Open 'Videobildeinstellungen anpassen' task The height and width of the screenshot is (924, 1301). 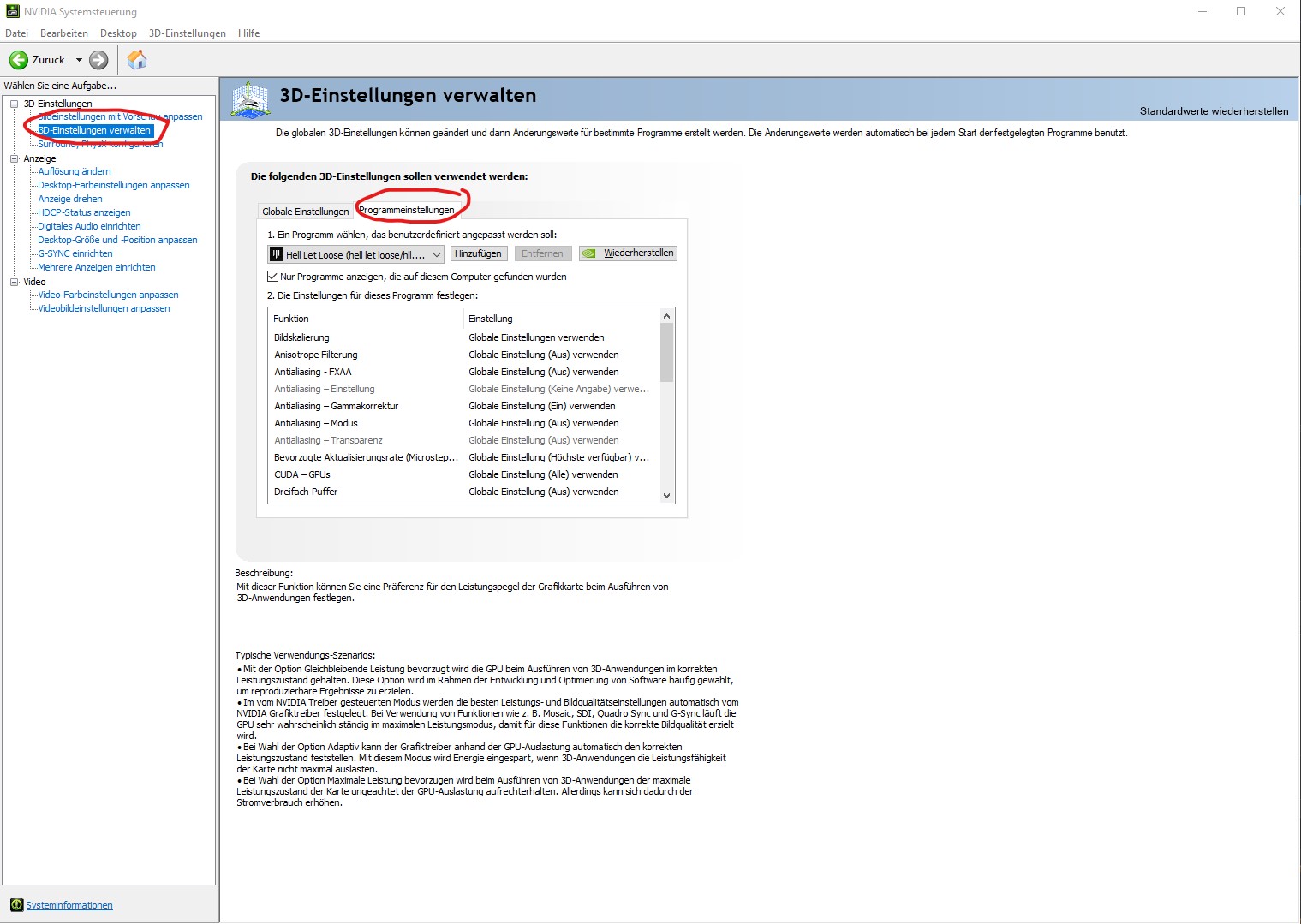[x=104, y=308]
